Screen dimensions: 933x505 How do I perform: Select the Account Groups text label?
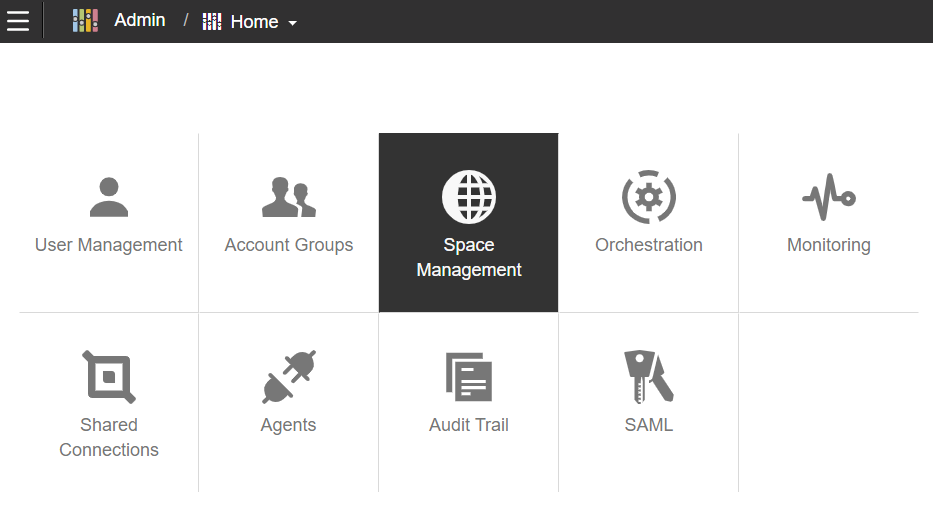click(x=289, y=245)
